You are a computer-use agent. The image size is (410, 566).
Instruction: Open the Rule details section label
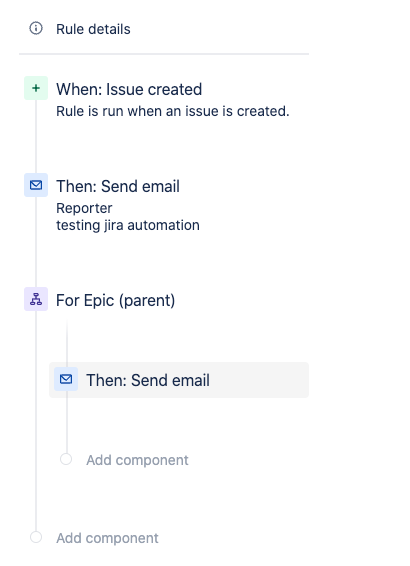coord(93,29)
